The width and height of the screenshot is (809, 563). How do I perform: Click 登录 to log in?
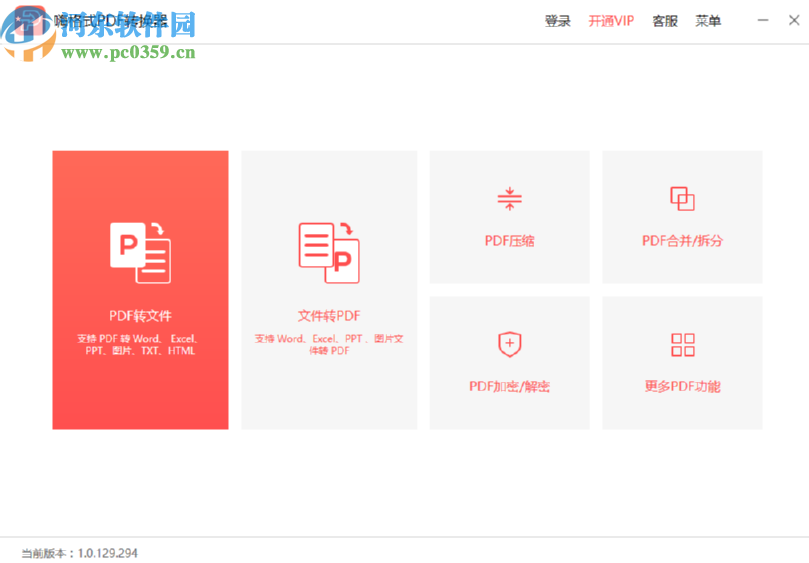(558, 21)
